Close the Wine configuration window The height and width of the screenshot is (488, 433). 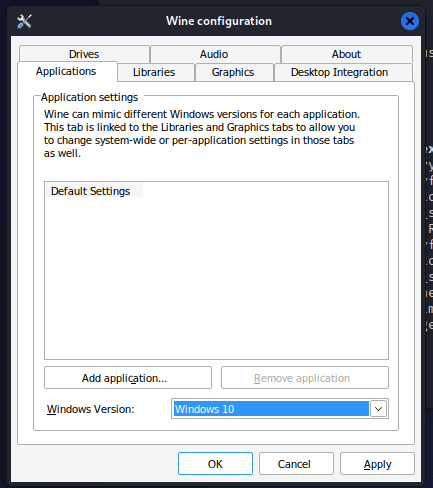point(410,21)
